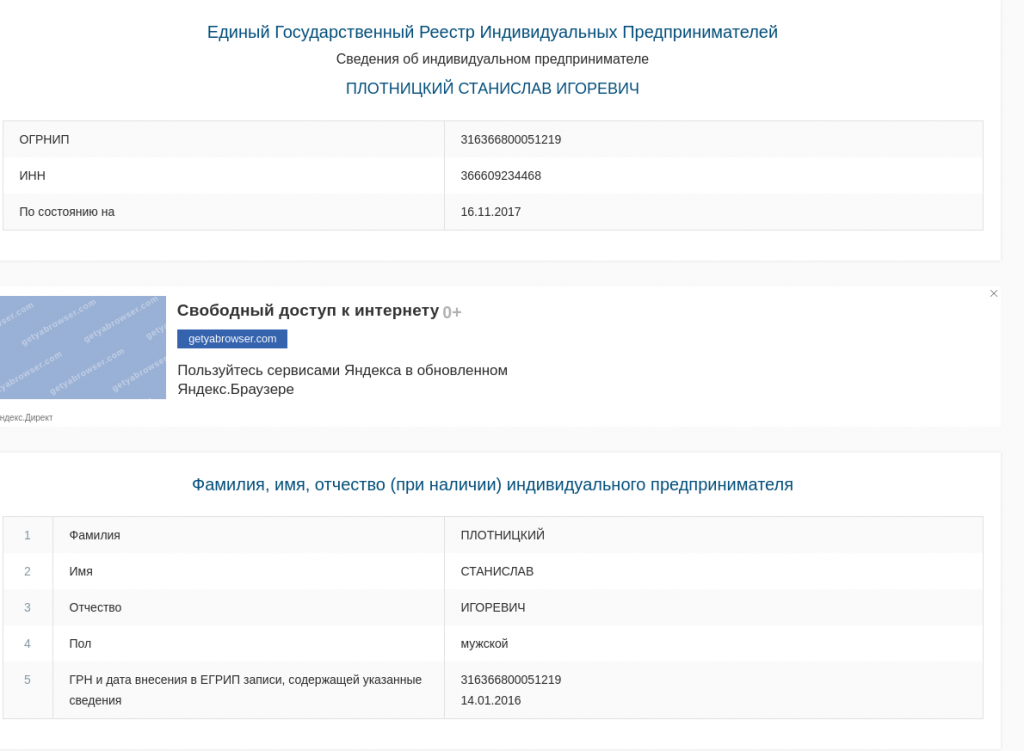The height and width of the screenshot is (751, 1024).
Task: Click the 'По состоянию на' row label
Action: [67, 212]
